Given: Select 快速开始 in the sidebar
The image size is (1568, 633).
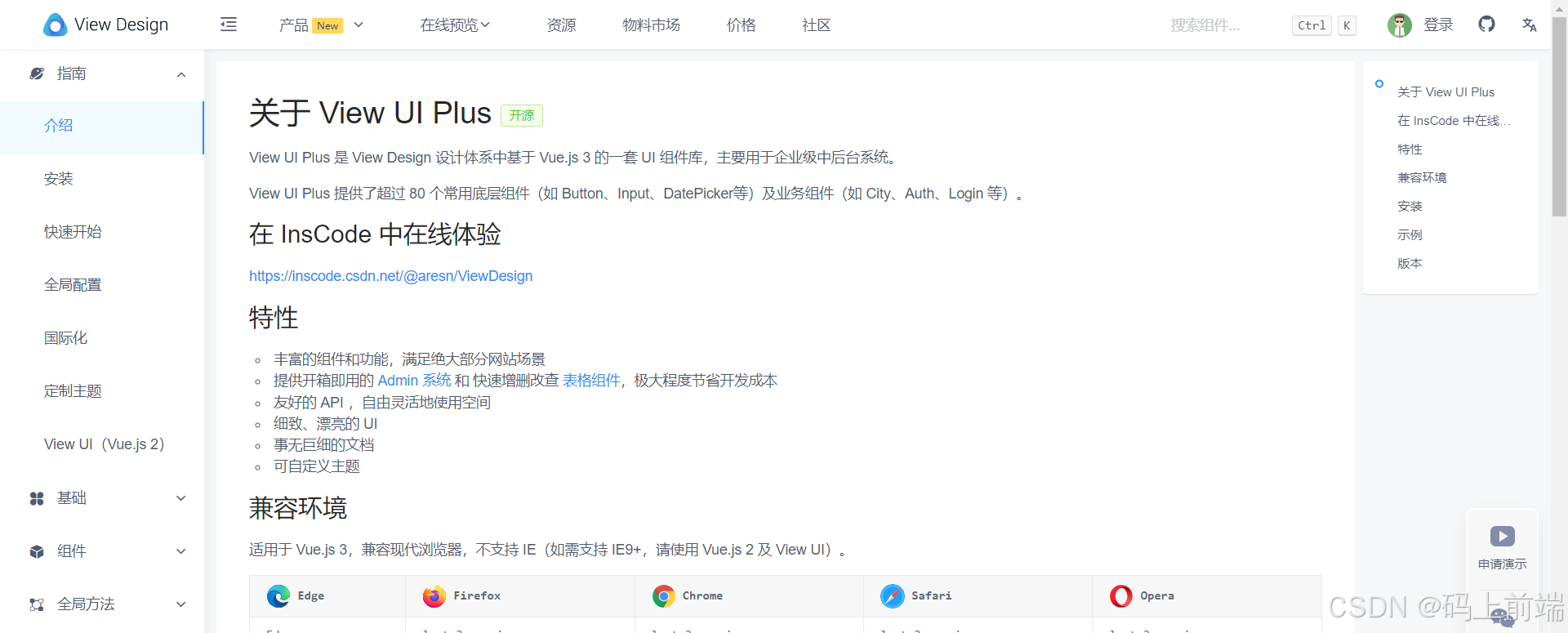Looking at the screenshot, I should (x=102, y=232).
